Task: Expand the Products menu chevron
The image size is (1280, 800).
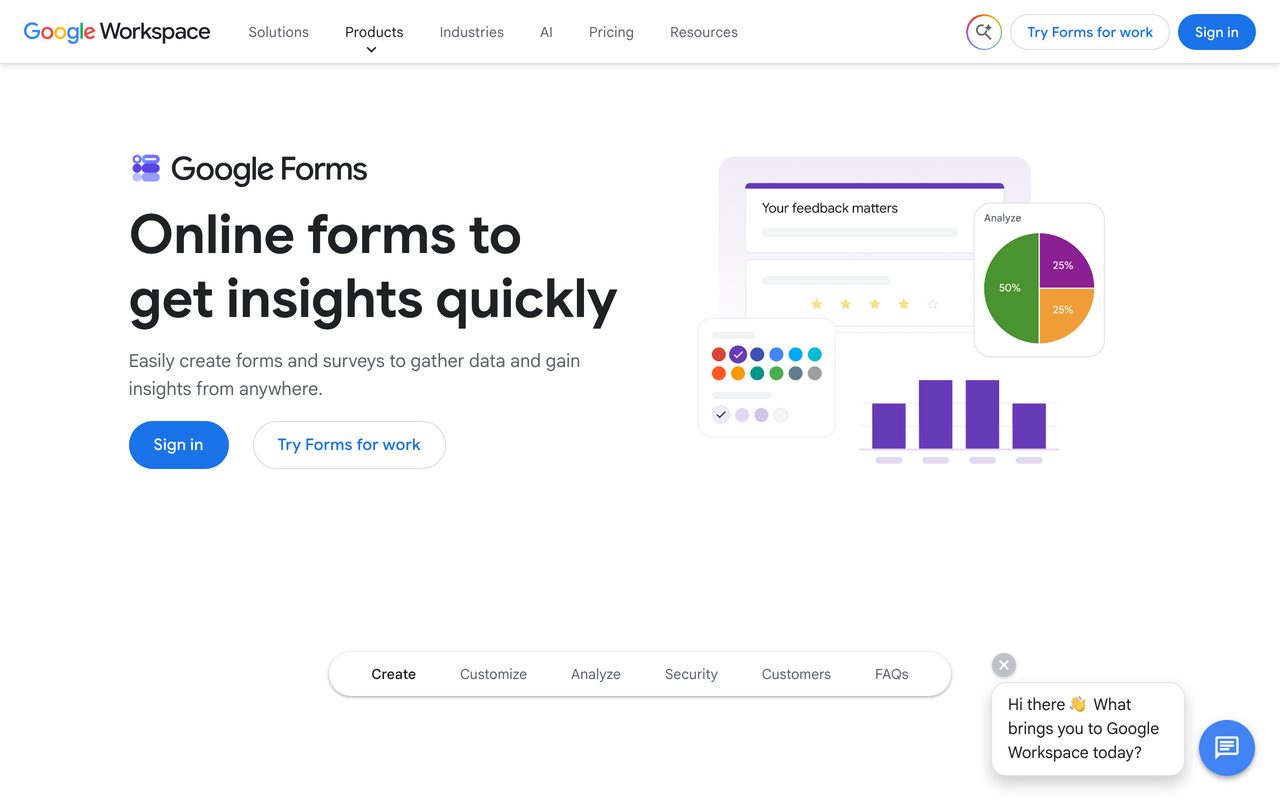Action: [x=371, y=49]
